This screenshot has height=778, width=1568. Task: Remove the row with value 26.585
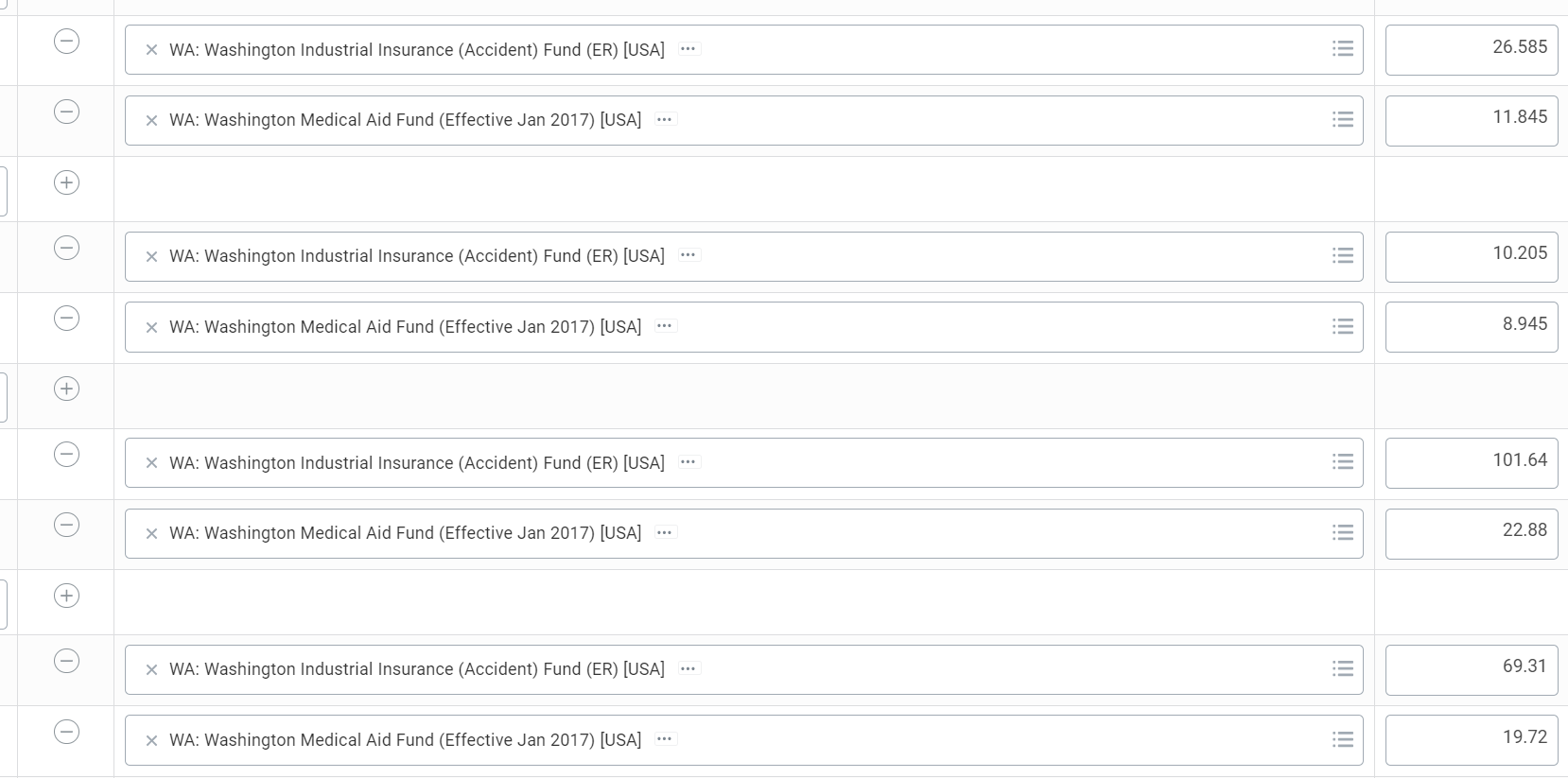tap(66, 42)
